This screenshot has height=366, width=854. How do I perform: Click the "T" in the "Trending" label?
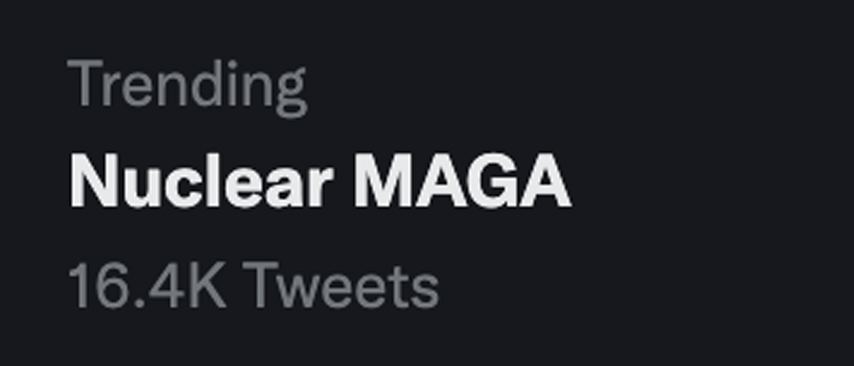[x=86, y=83]
